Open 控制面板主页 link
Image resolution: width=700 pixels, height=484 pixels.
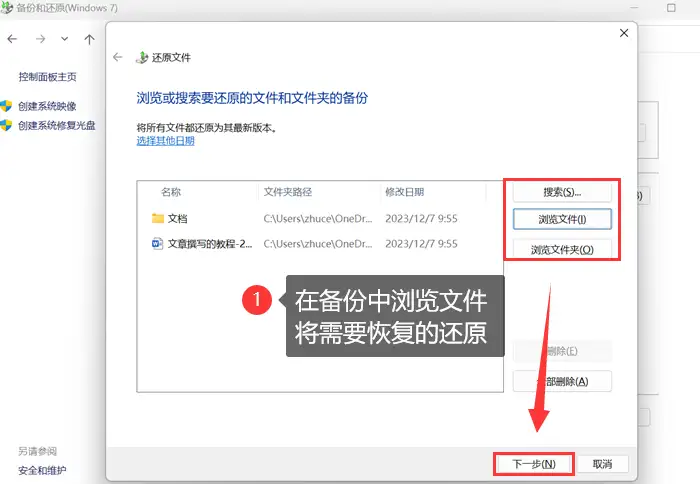(47, 77)
